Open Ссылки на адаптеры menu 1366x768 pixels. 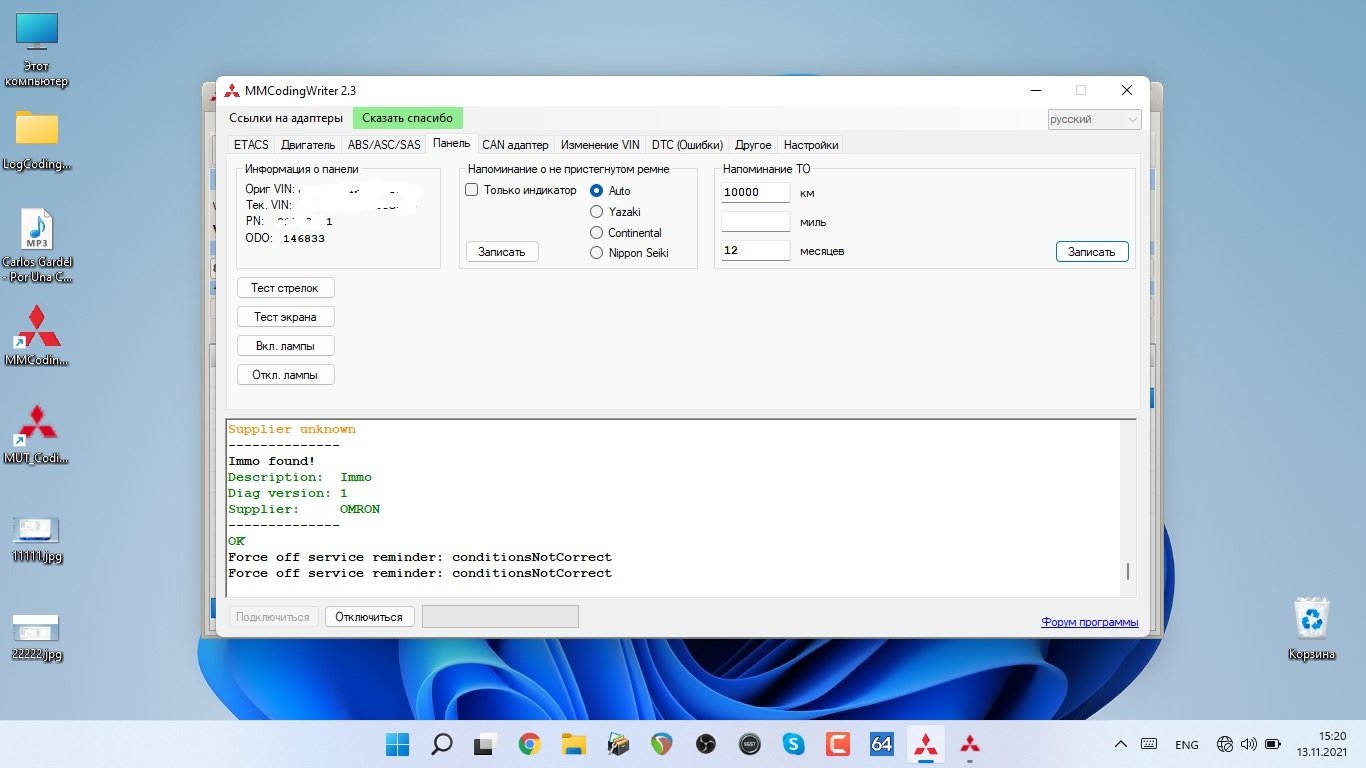(x=286, y=118)
